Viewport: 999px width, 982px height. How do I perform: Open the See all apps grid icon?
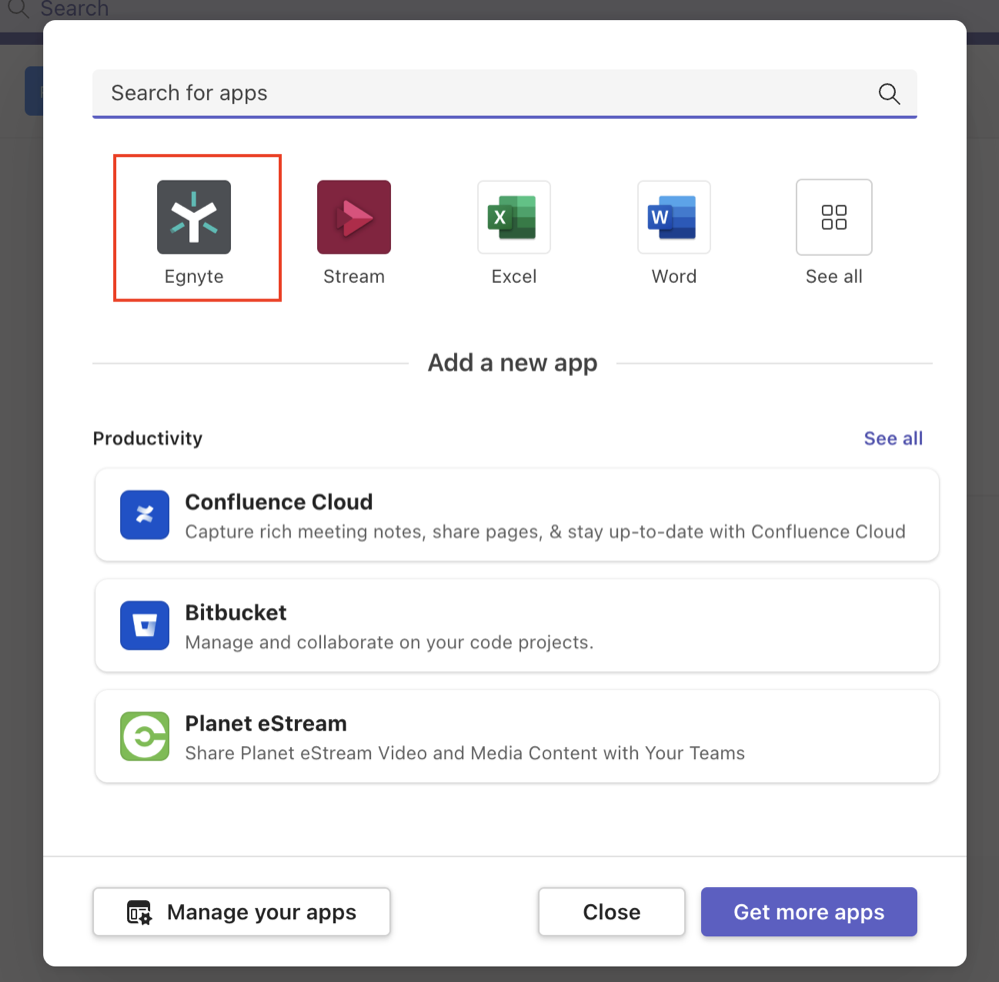tap(833, 217)
